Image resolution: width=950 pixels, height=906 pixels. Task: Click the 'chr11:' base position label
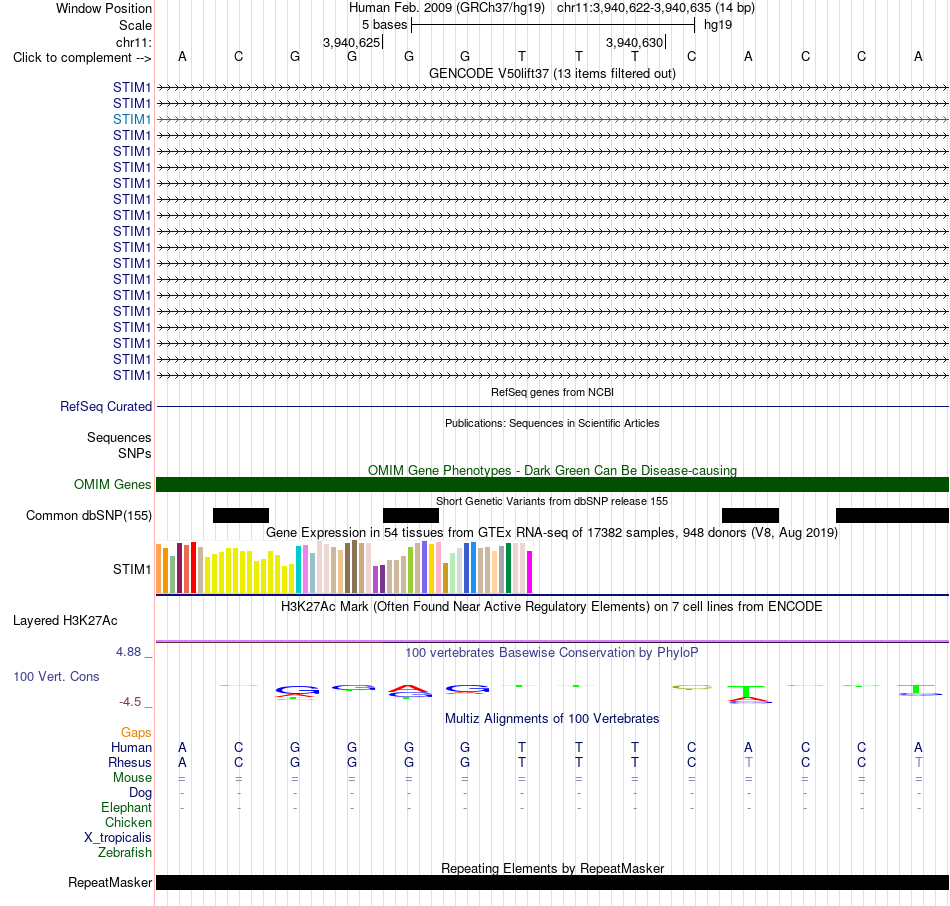pyautogui.click(x=133, y=42)
